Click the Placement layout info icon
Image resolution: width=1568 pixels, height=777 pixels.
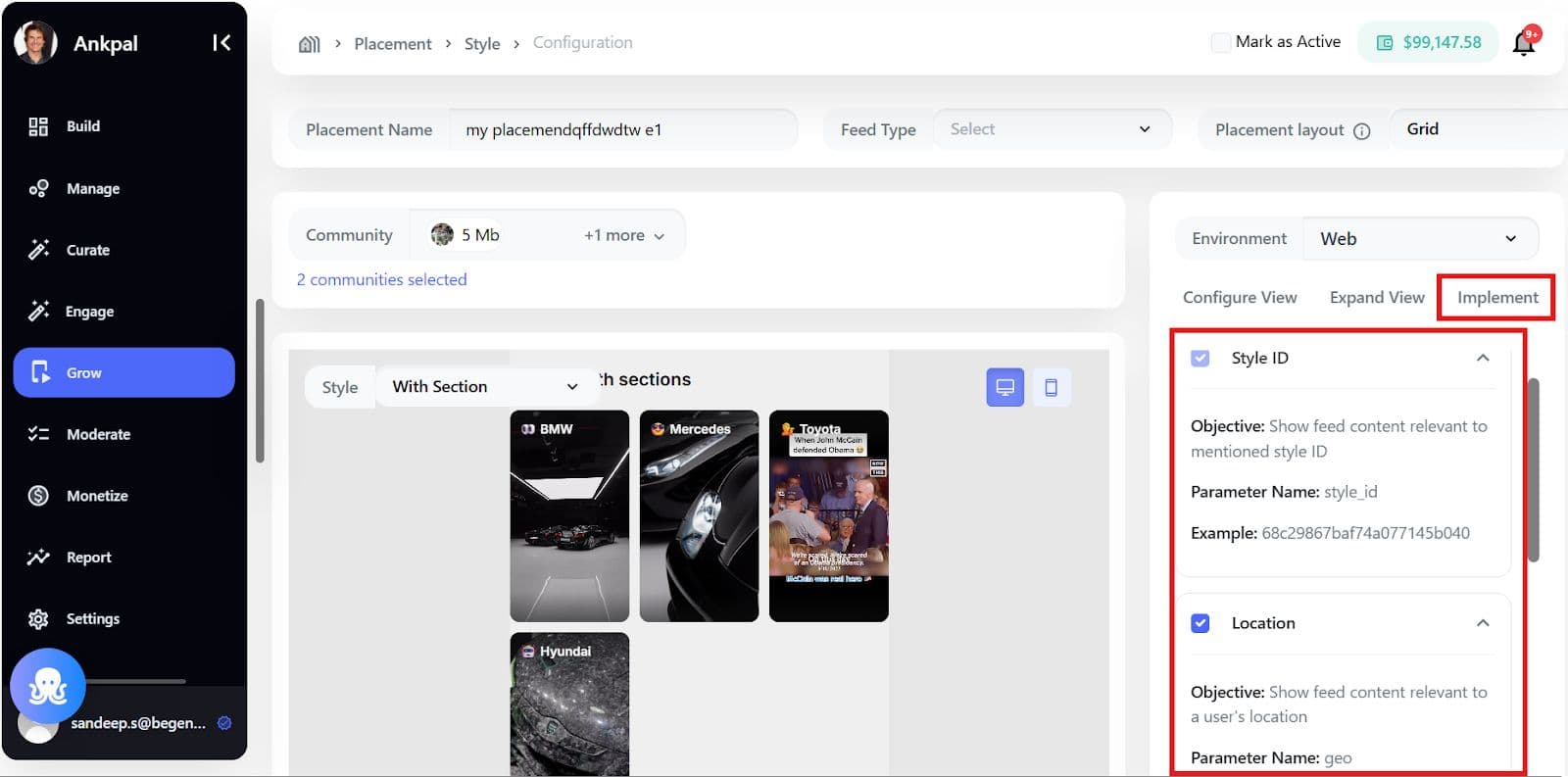1361,131
